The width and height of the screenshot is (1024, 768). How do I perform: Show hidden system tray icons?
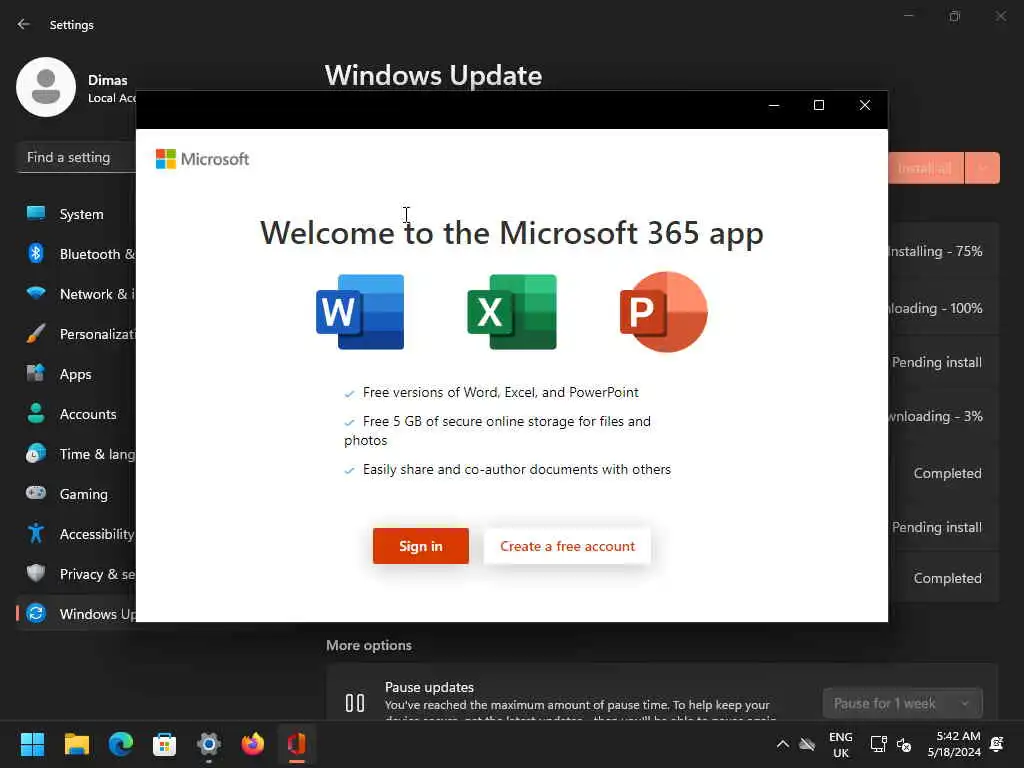pos(782,744)
